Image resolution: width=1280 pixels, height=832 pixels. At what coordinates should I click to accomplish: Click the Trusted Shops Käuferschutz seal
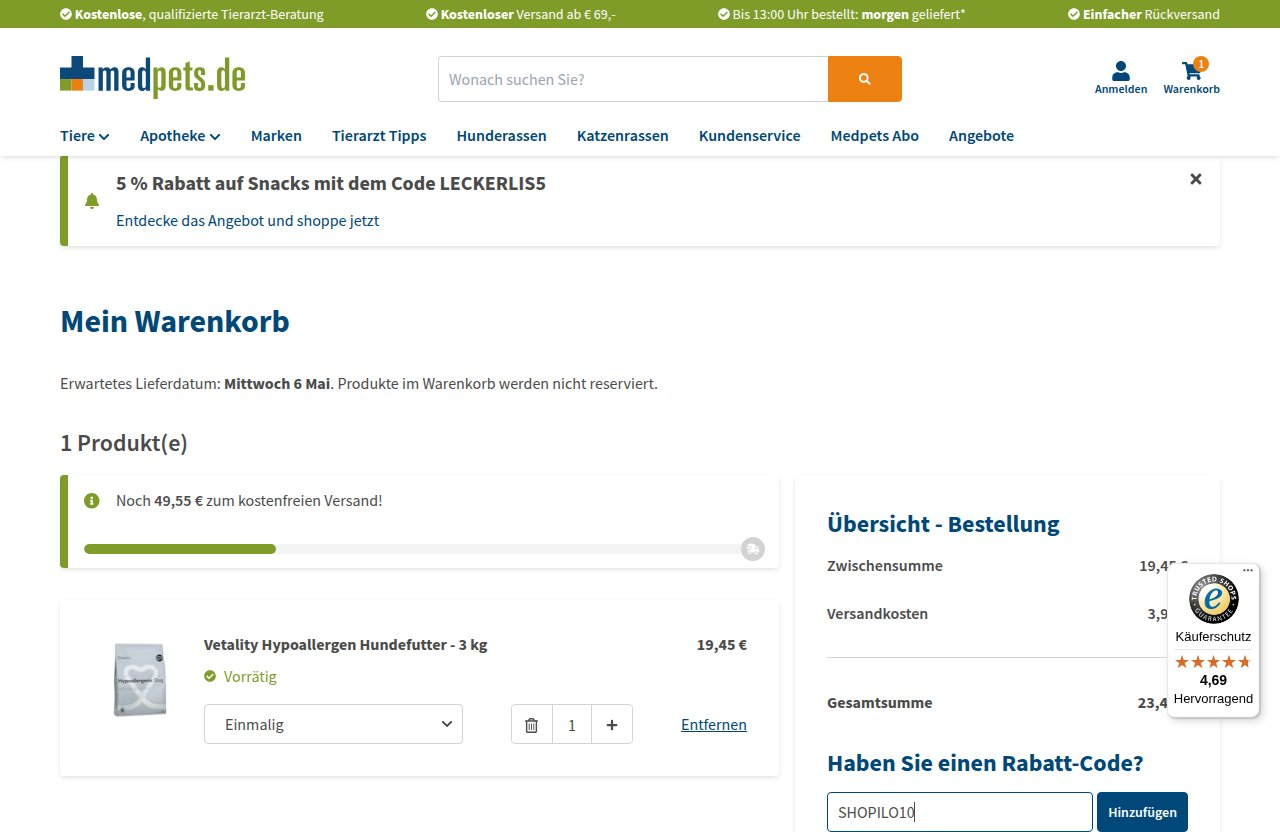click(x=1213, y=599)
